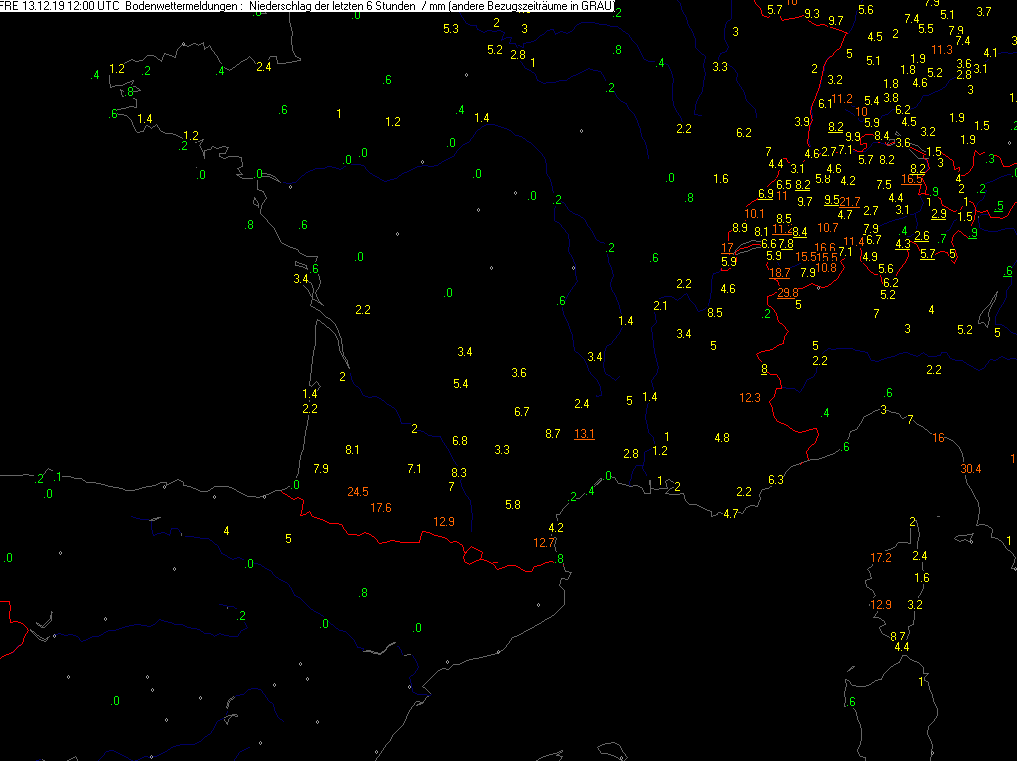Select the orange 30.4 precipitation value
The height and width of the screenshot is (761, 1017).
970,469
